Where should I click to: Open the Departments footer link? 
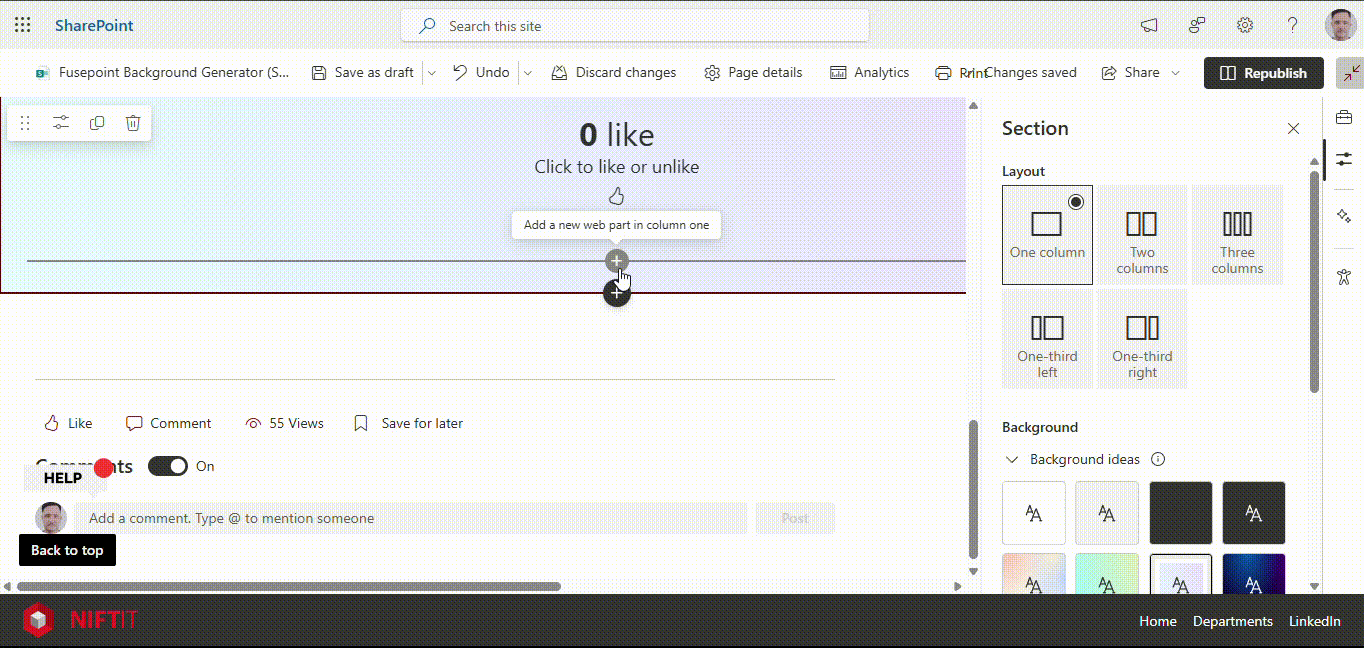pyautogui.click(x=1232, y=621)
